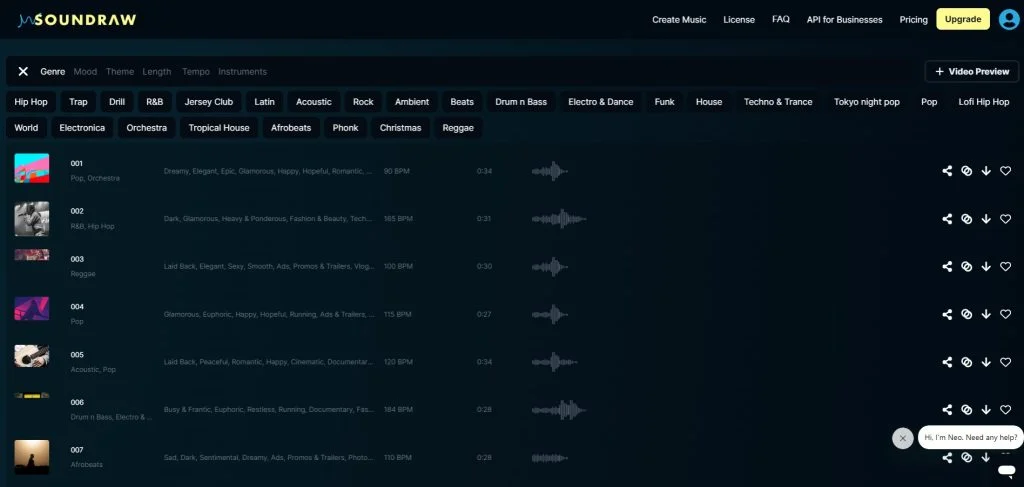The height and width of the screenshot is (487, 1024).
Task: Seek in track 002 waveform
Action: (x=559, y=219)
